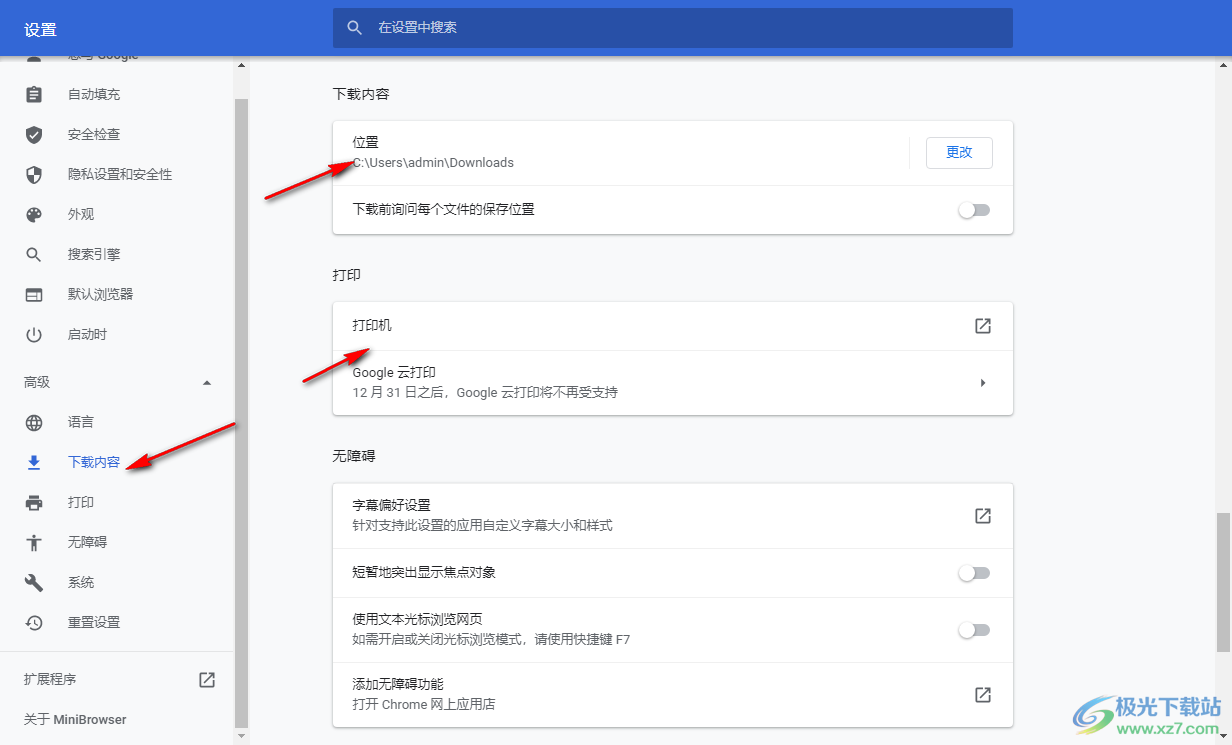Collapse the 高级 section
1232x745 pixels.
(207, 381)
